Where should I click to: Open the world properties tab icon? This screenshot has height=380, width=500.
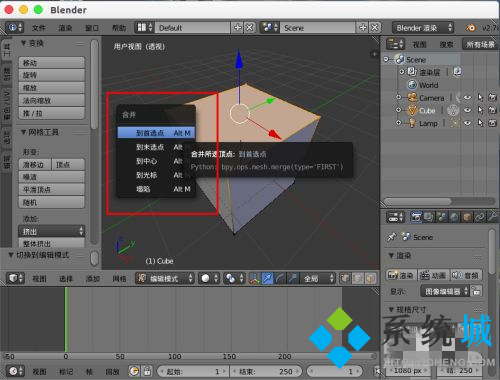454,217
